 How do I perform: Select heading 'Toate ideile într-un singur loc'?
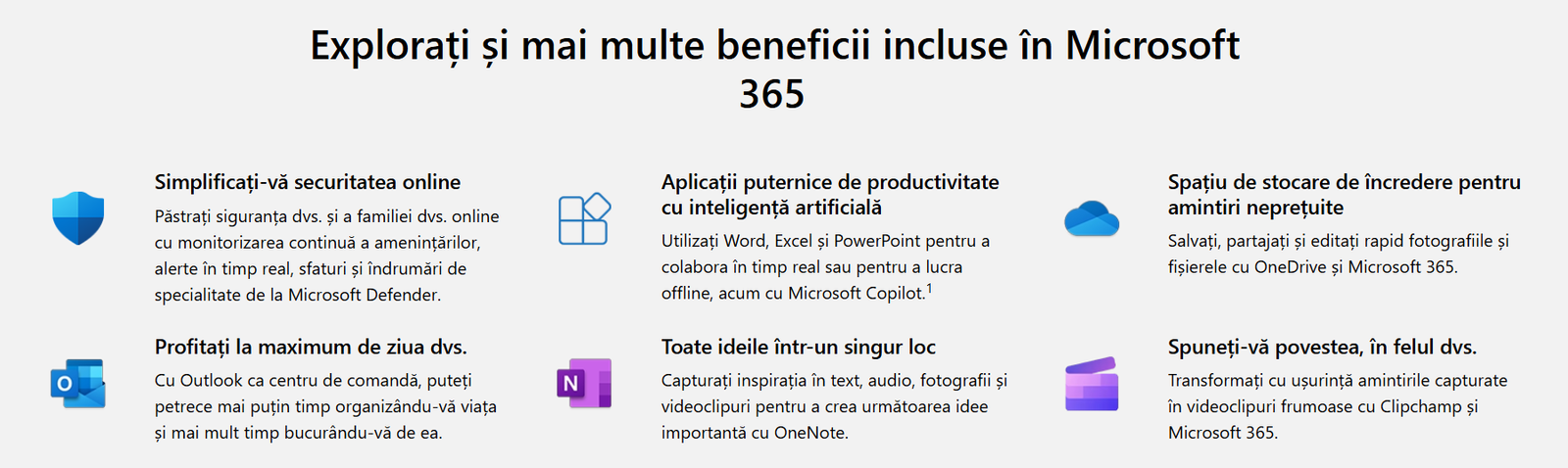click(x=799, y=348)
